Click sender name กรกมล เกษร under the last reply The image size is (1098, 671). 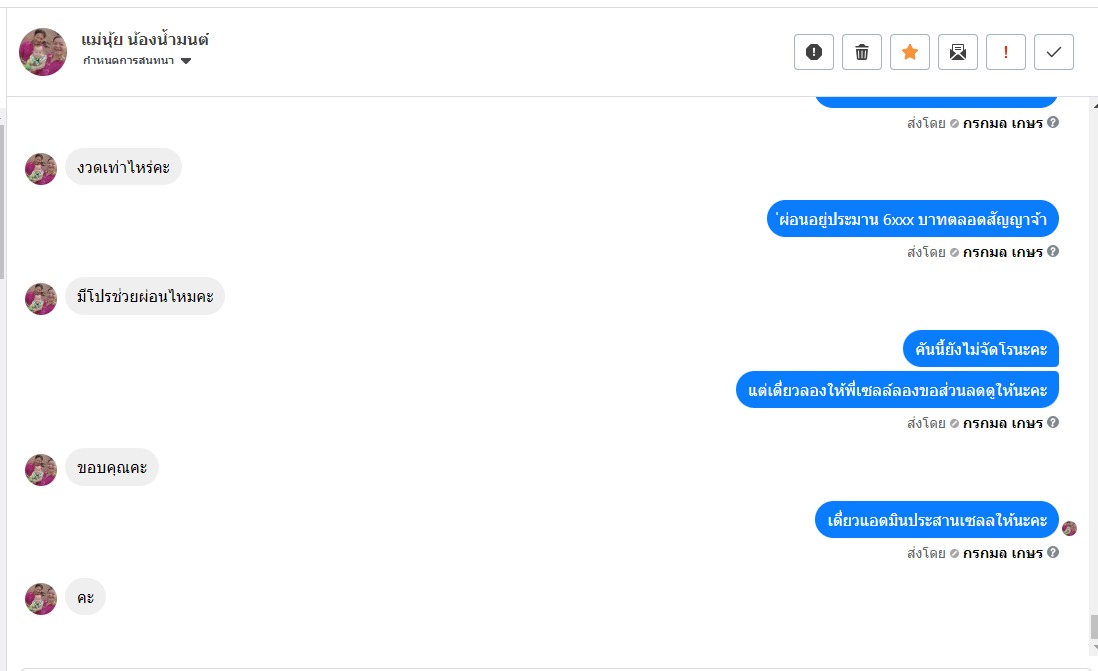[1003, 553]
